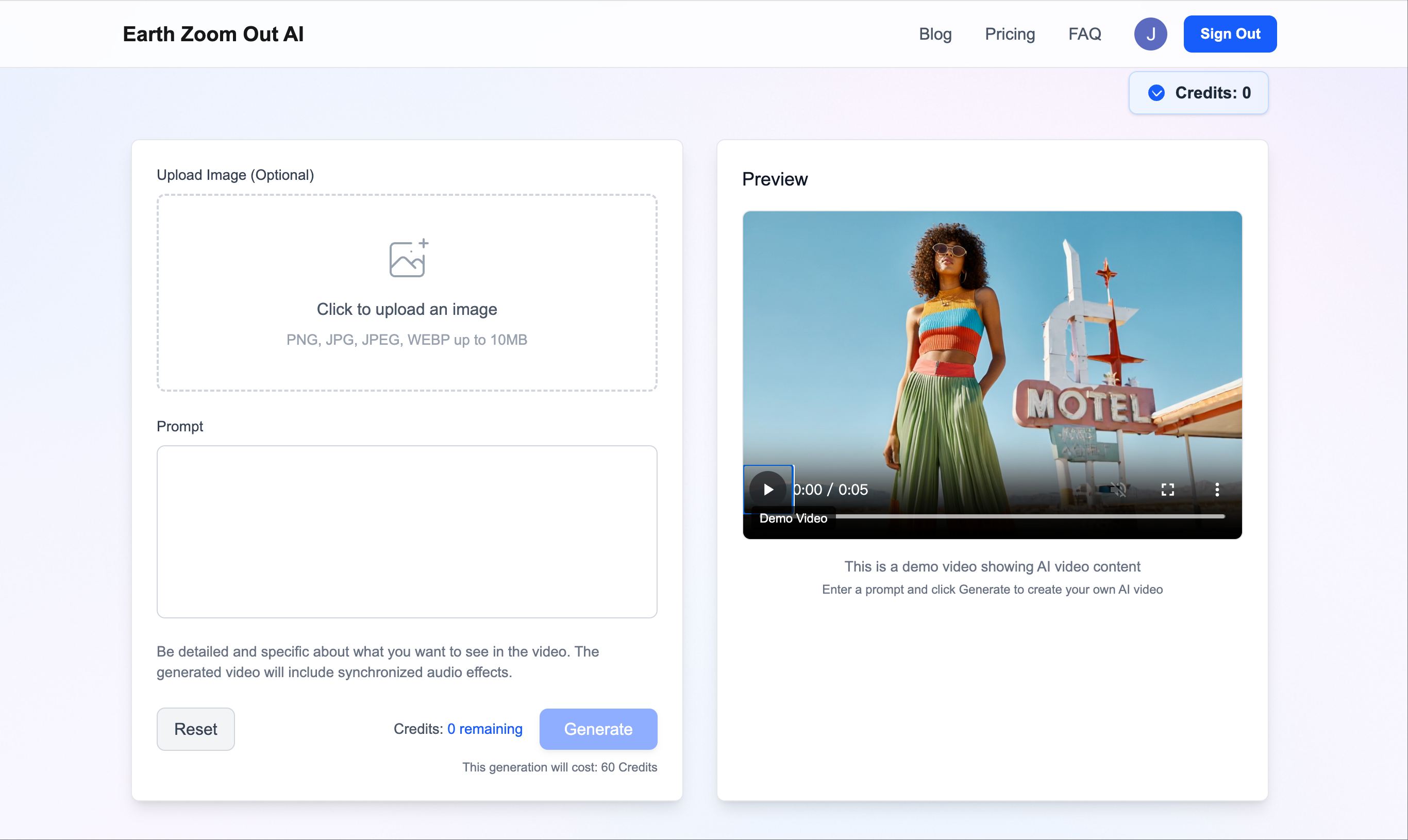Open the Pricing page
Screen dimensions: 1408x840
[x=1010, y=34]
